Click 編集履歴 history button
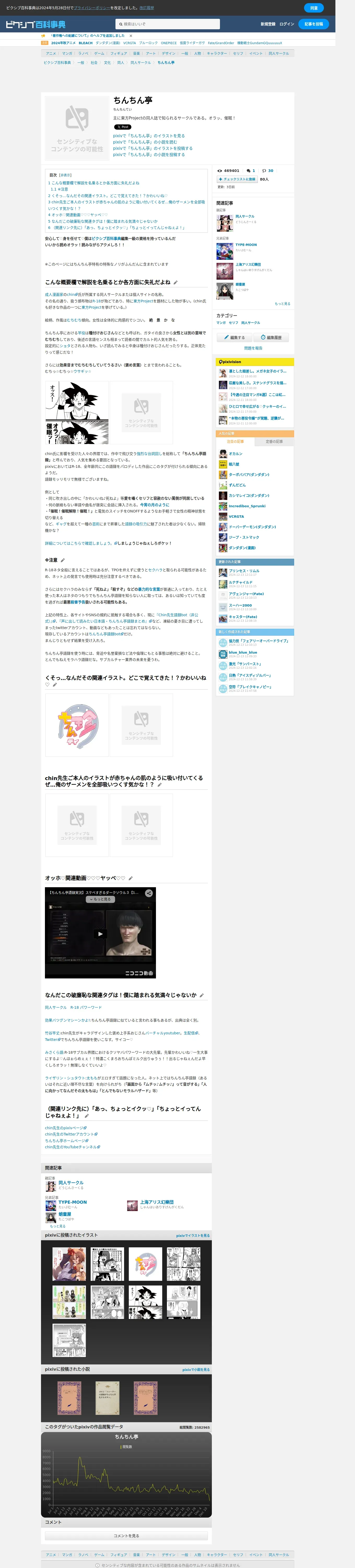 (271, 337)
